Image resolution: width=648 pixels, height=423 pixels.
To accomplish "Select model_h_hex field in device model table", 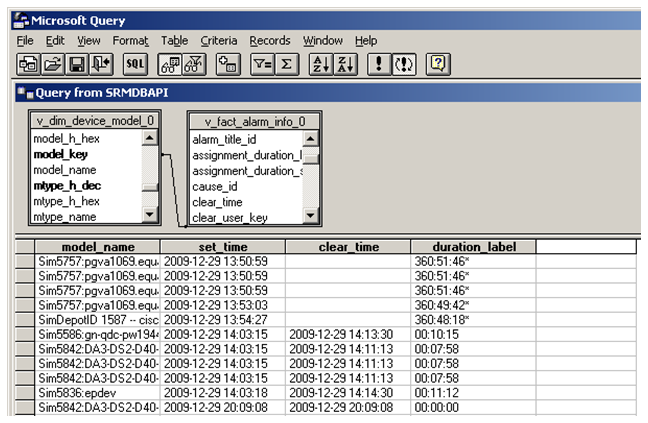I will click(67, 138).
